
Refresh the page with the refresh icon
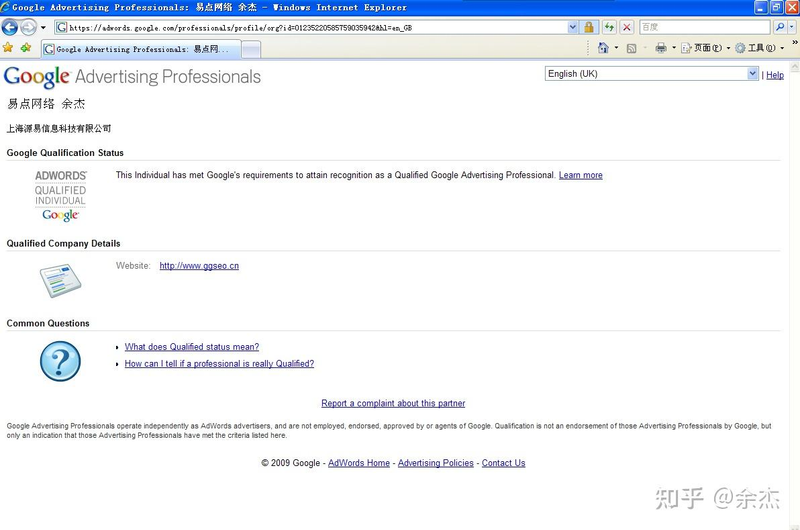coord(609,28)
